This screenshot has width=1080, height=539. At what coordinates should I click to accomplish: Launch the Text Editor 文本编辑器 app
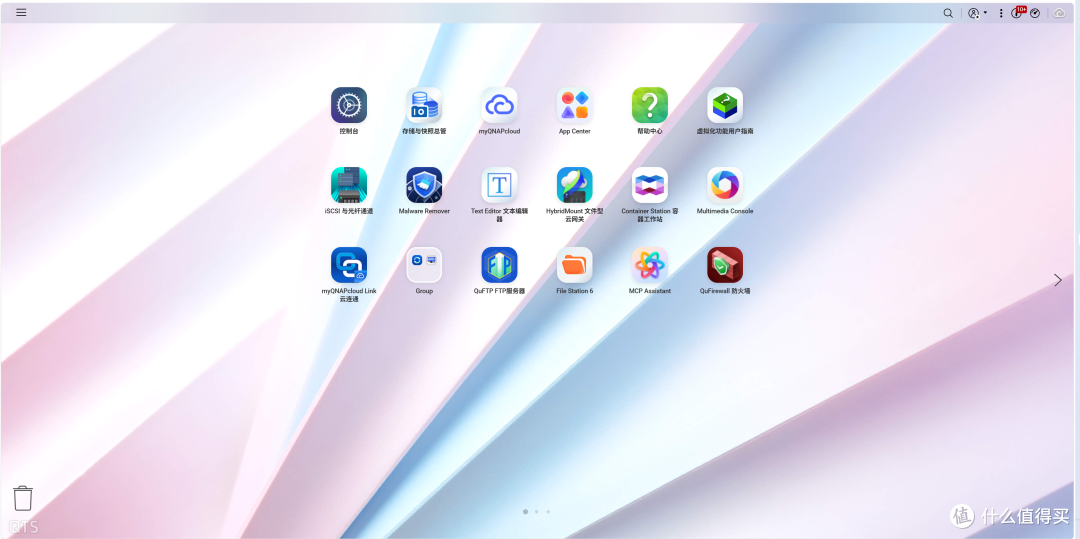tap(499, 185)
